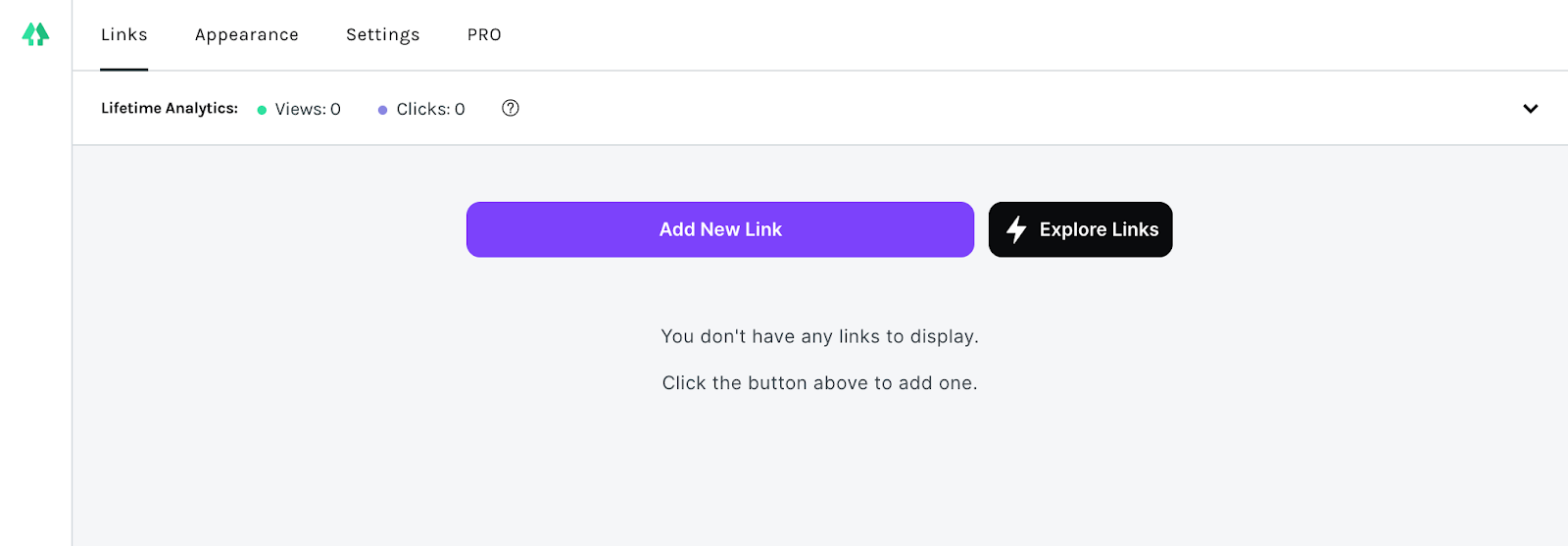Open the Appearance tab

[x=247, y=34]
